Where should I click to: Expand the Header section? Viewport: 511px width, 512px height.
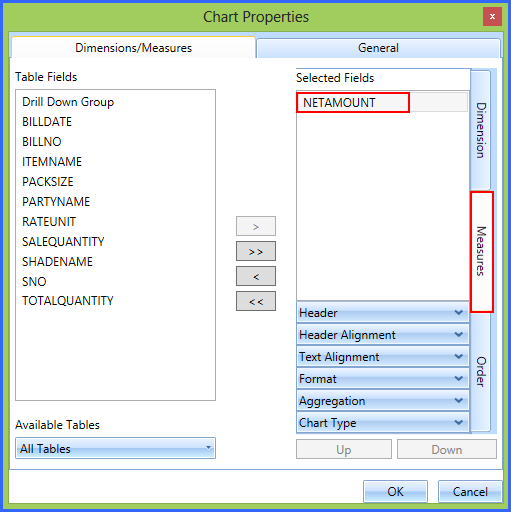pyautogui.click(x=383, y=313)
